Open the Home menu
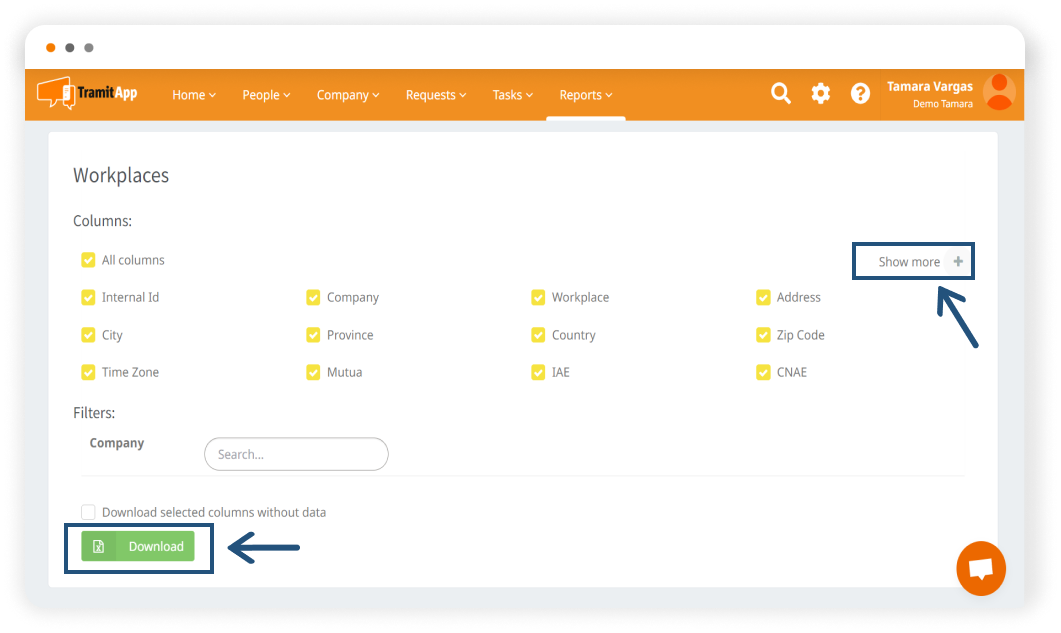This screenshot has height=633, width=1061. click(x=194, y=95)
